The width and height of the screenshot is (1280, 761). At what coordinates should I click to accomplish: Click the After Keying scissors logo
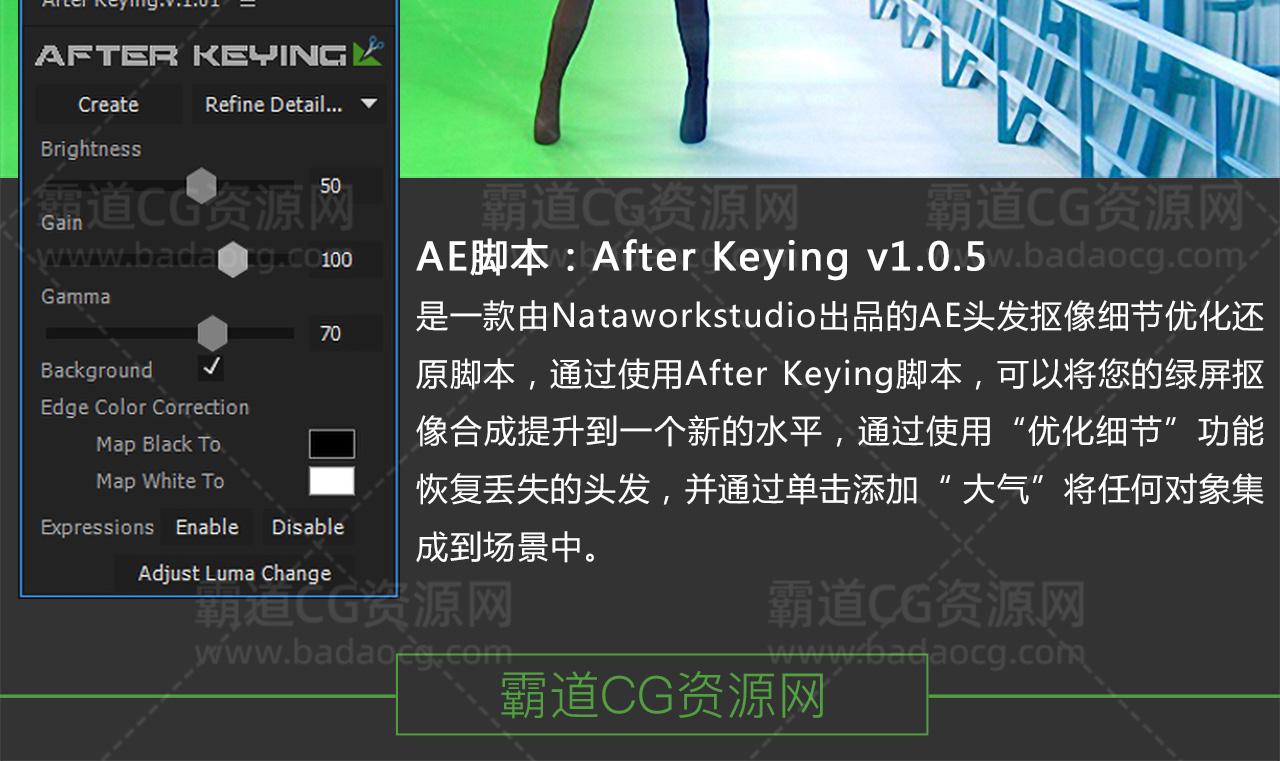(366, 52)
